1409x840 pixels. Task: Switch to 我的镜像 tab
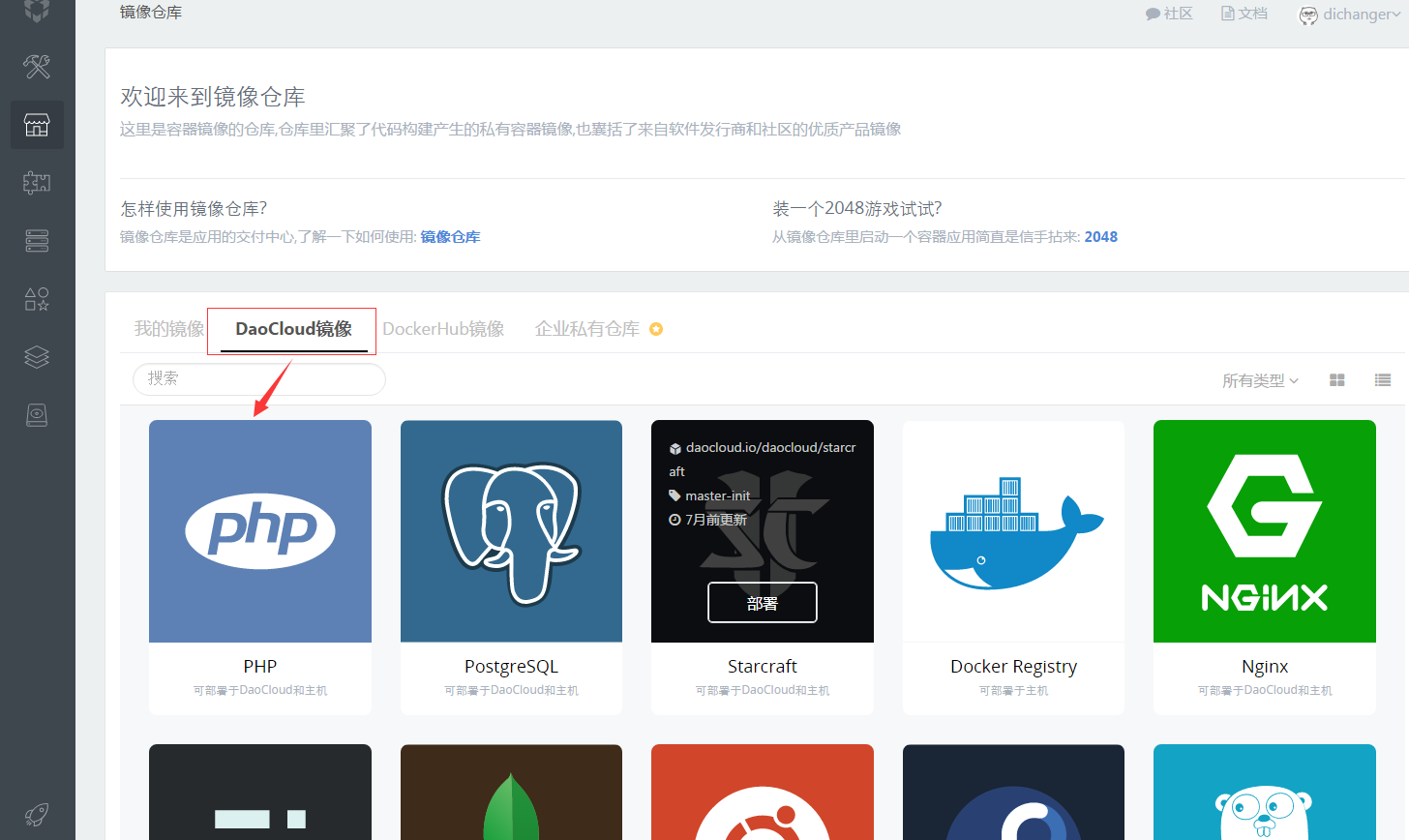169,329
